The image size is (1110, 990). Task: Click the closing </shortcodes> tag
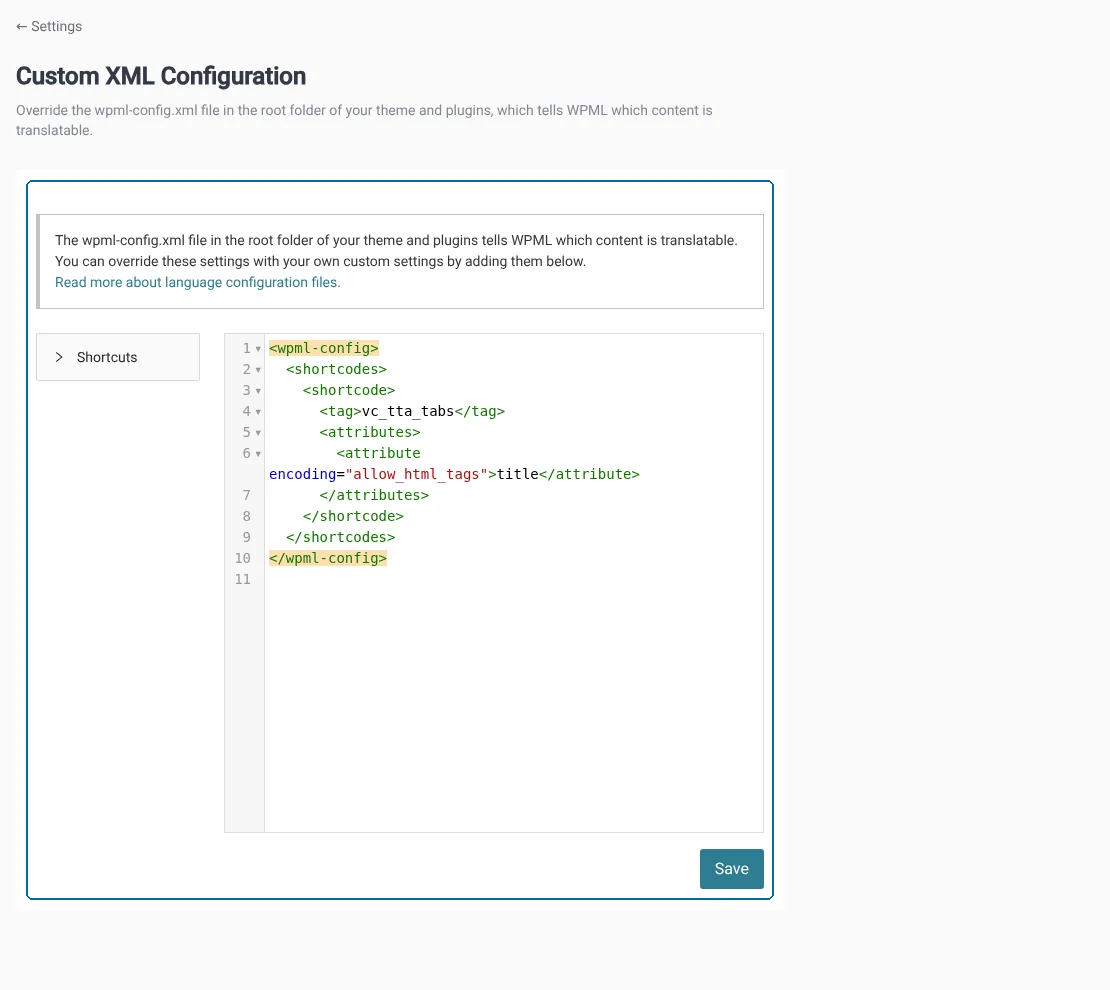click(x=341, y=537)
